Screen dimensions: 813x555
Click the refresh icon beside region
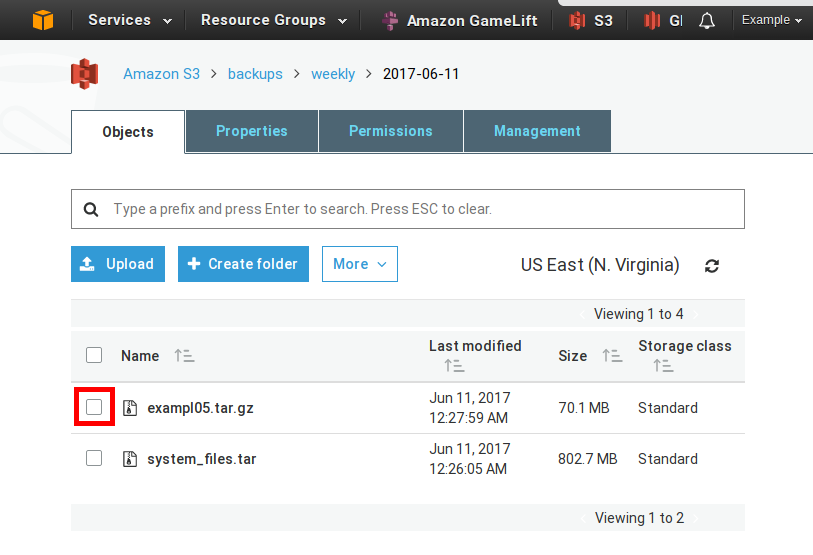coord(712,266)
